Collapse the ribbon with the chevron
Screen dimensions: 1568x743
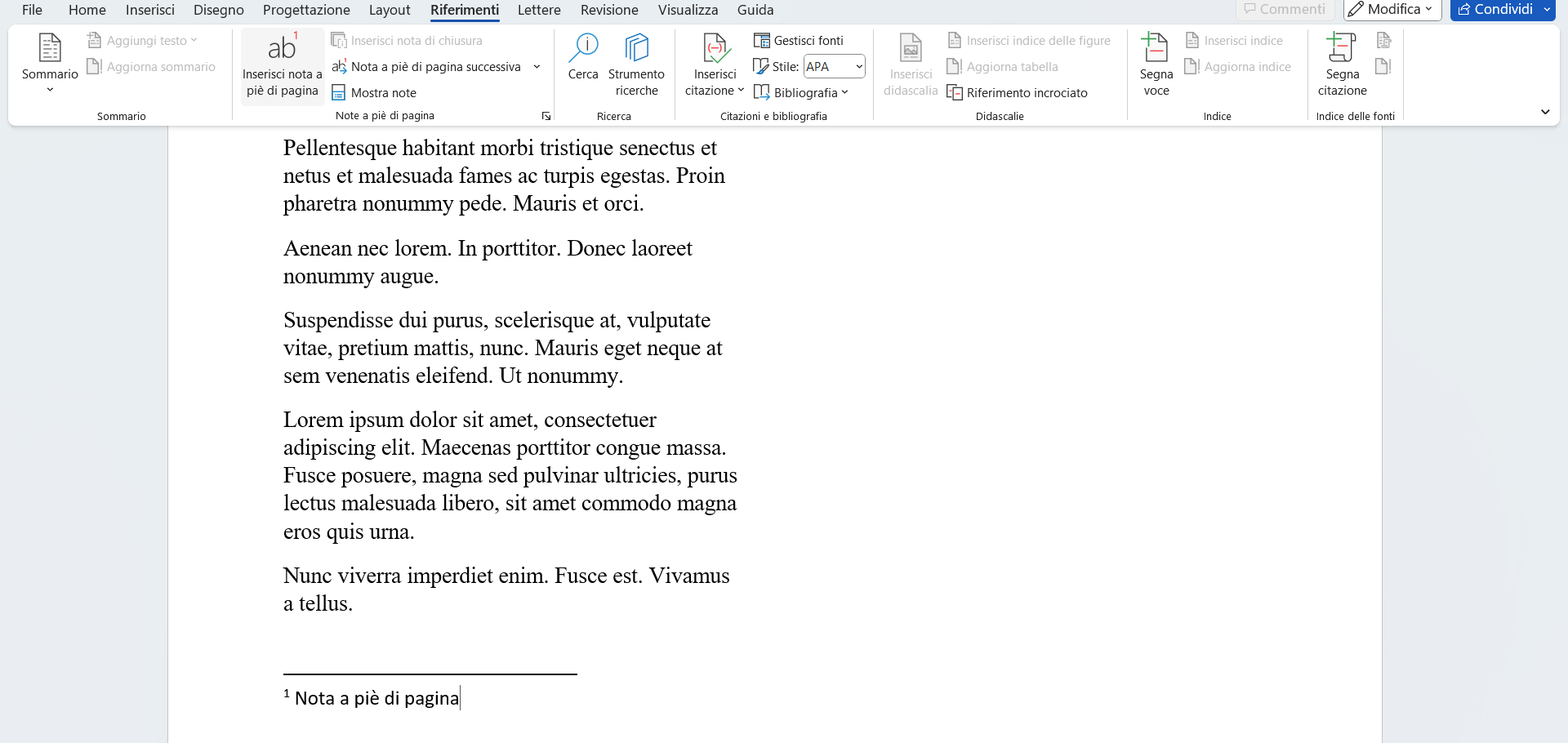click(x=1546, y=112)
